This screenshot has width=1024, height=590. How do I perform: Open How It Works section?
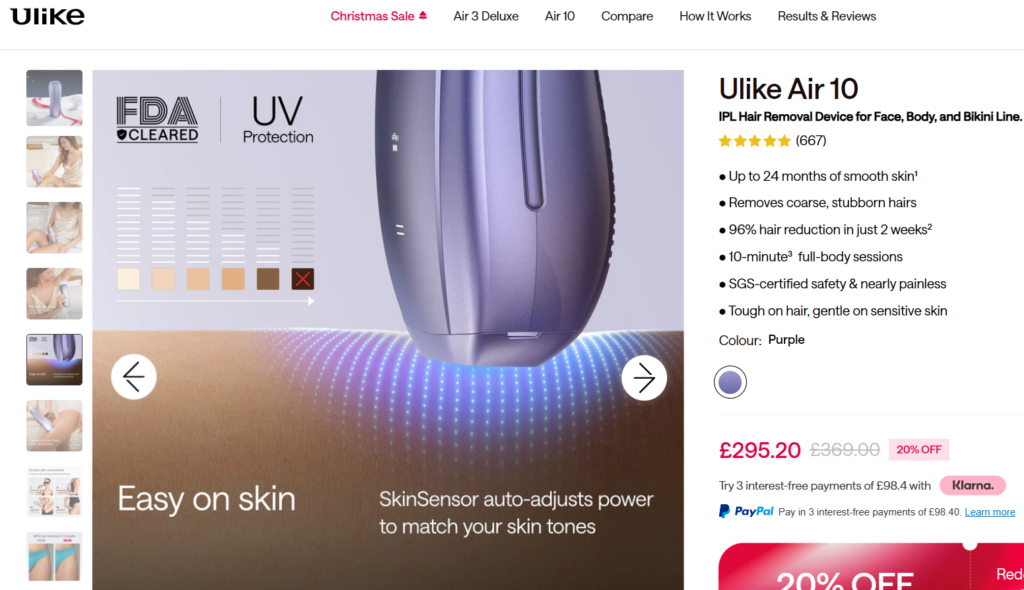tap(715, 16)
